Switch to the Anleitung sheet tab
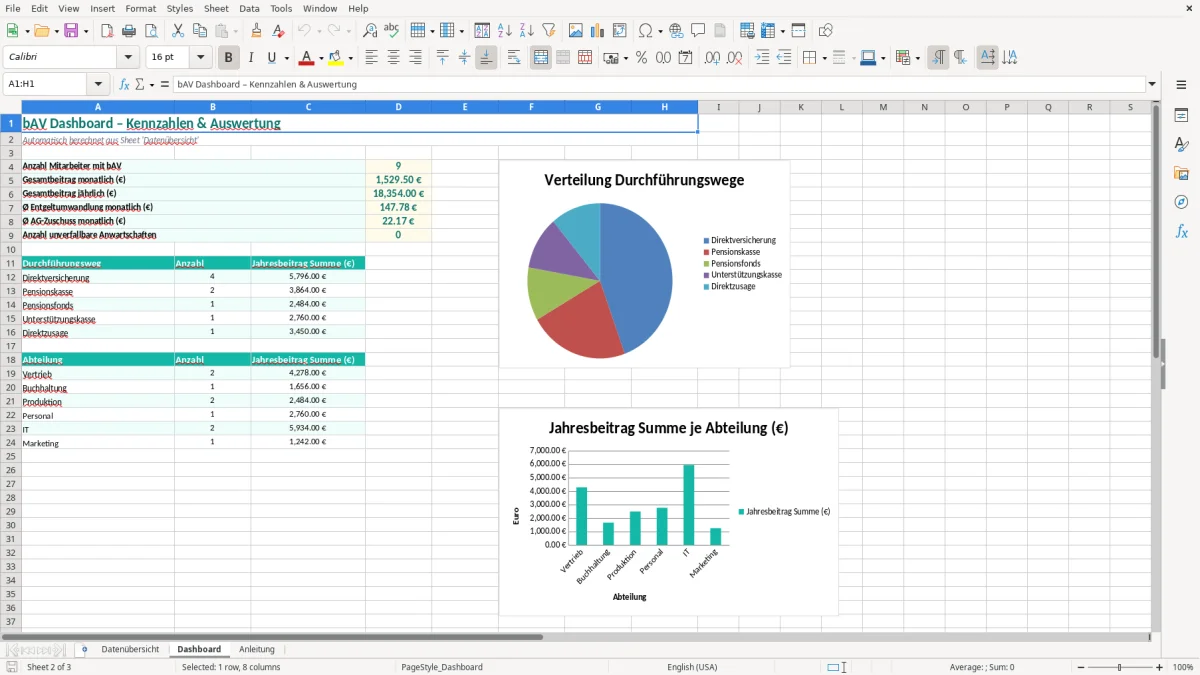 click(x=257, y=650)
